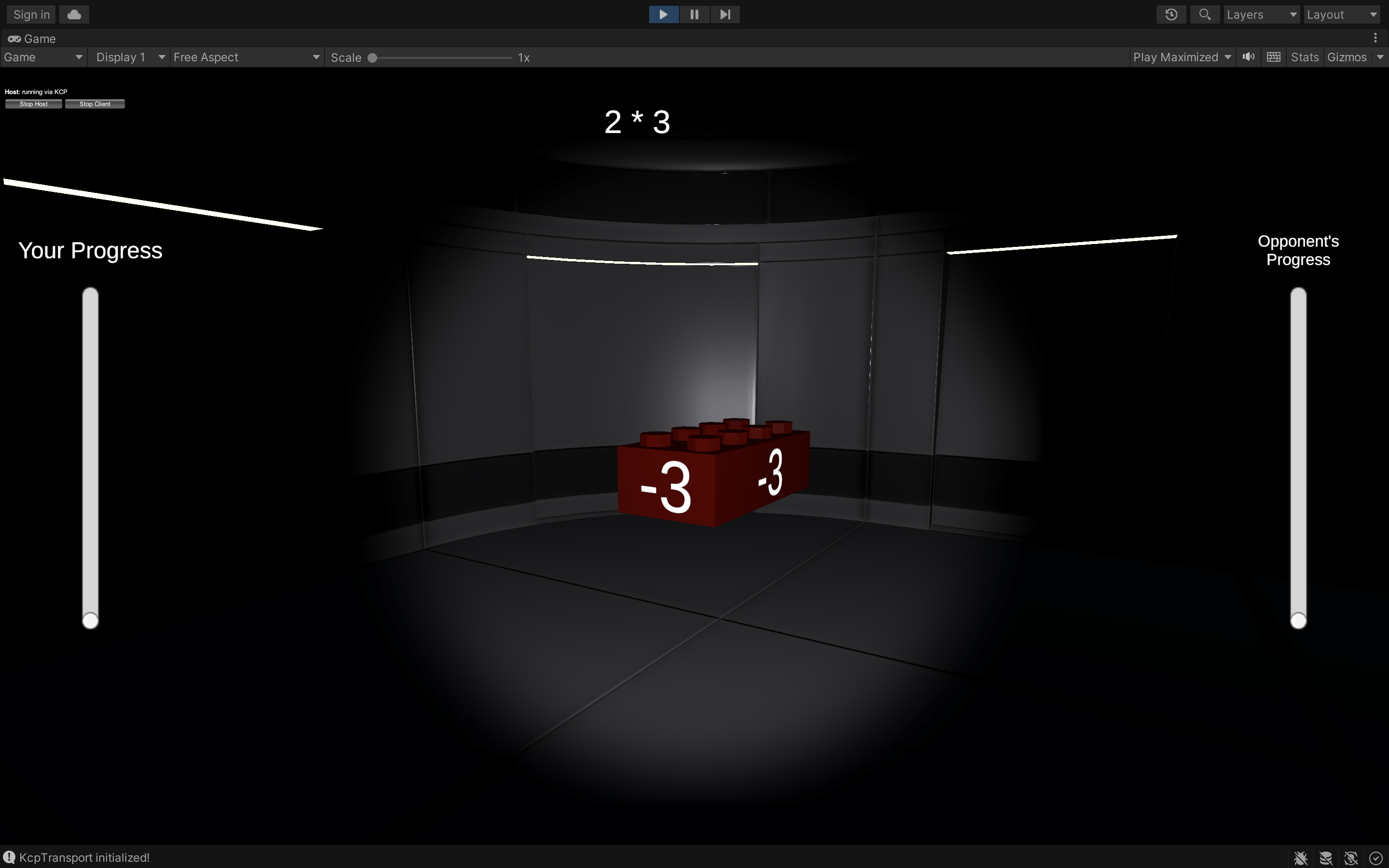This screenshot has height=868, width=1389.
Task: Expand the Free Aspect dropdown
Action: click(246, 57)
